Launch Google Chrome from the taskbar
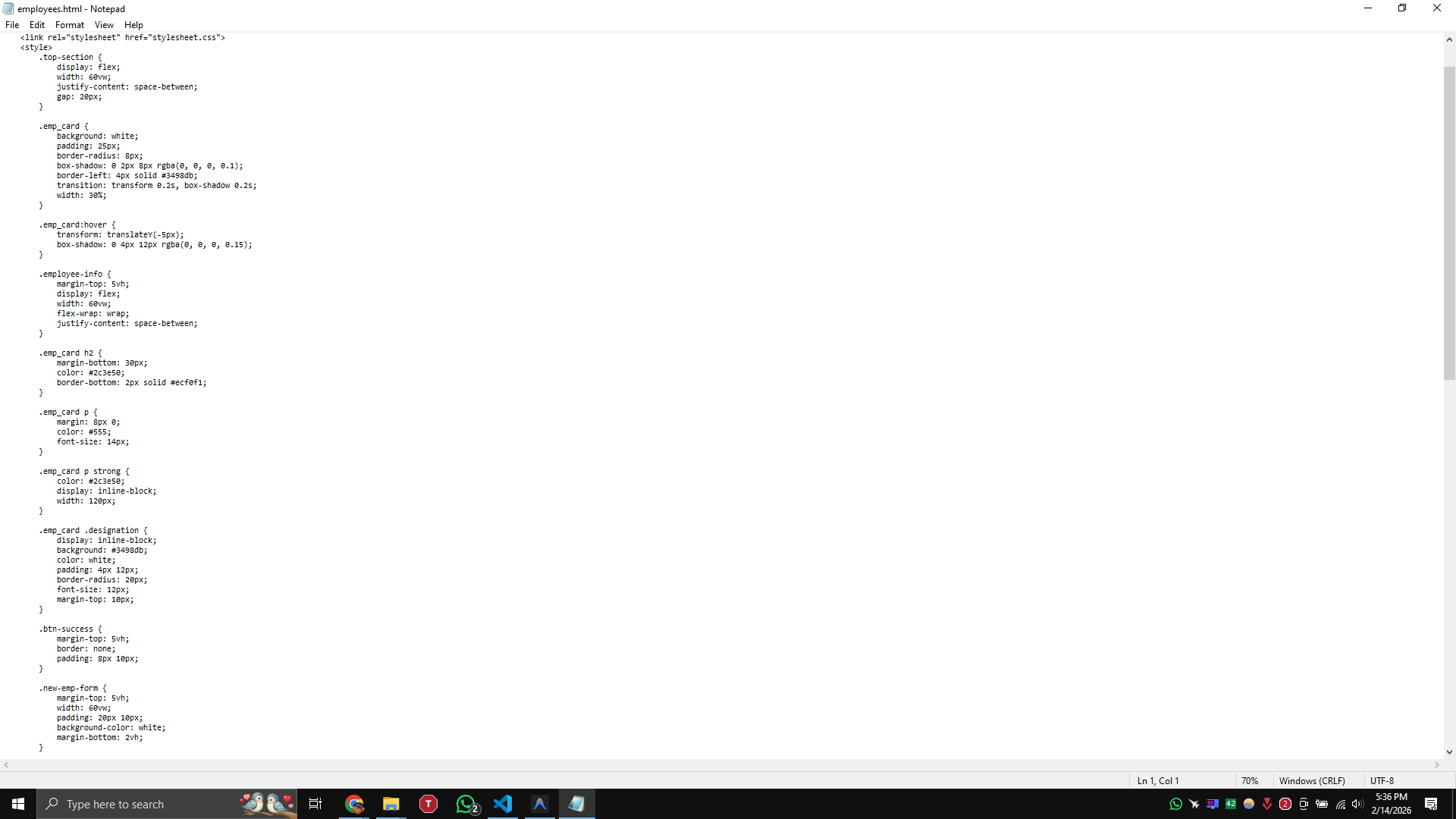1456x819 pixels. tap(354, 804)
